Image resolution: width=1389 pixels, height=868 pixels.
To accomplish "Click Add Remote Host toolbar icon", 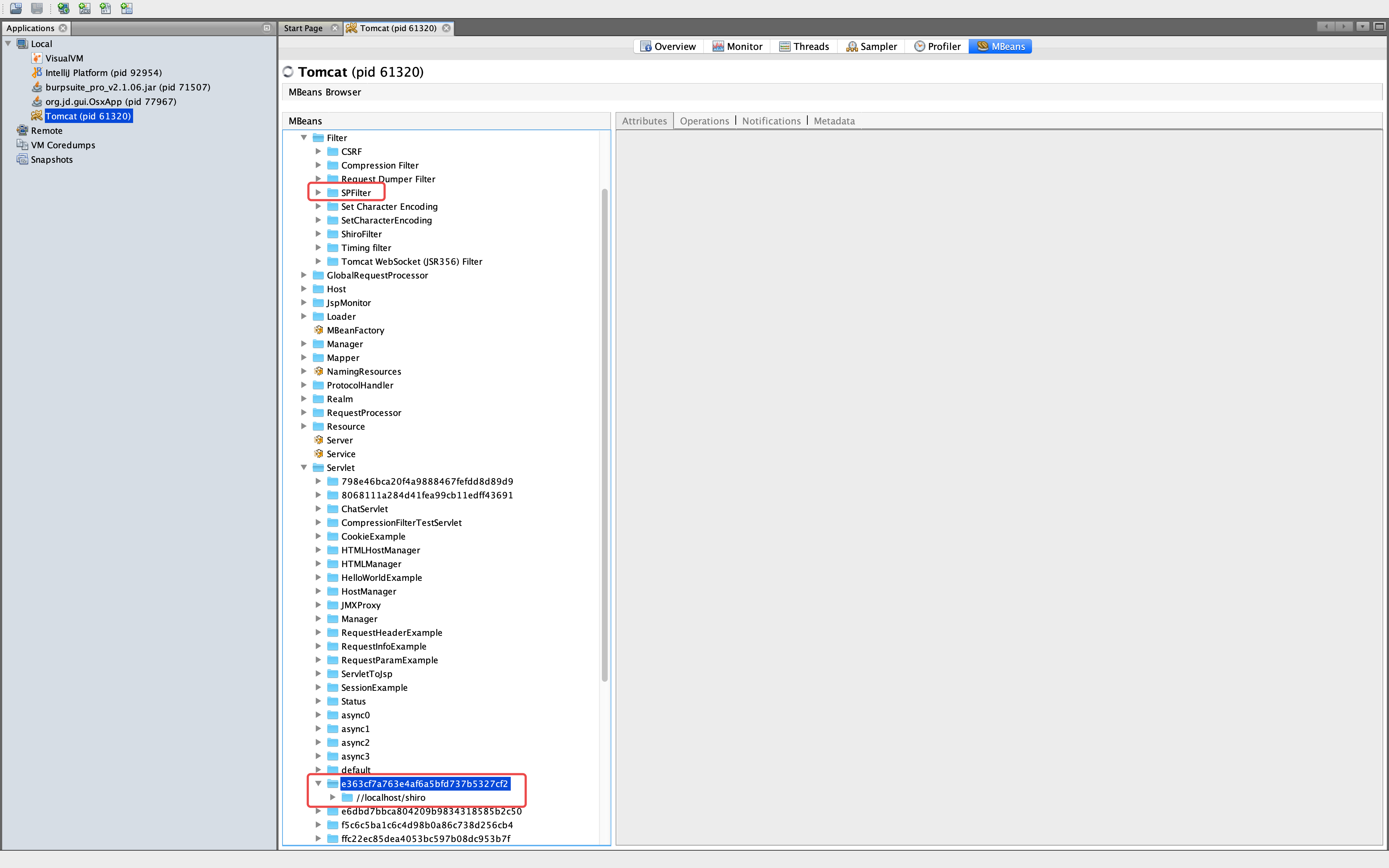I will pos(63,8).
